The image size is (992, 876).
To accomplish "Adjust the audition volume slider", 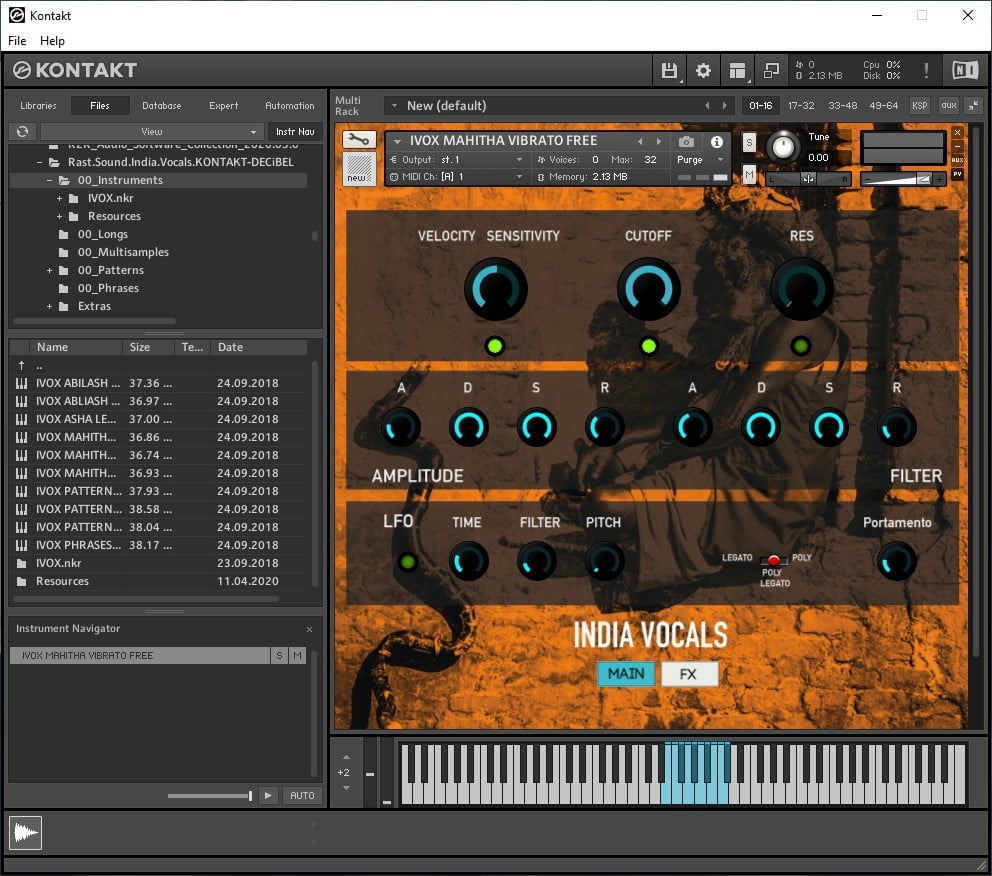I will pyautogui.click(x=210, y=795).
